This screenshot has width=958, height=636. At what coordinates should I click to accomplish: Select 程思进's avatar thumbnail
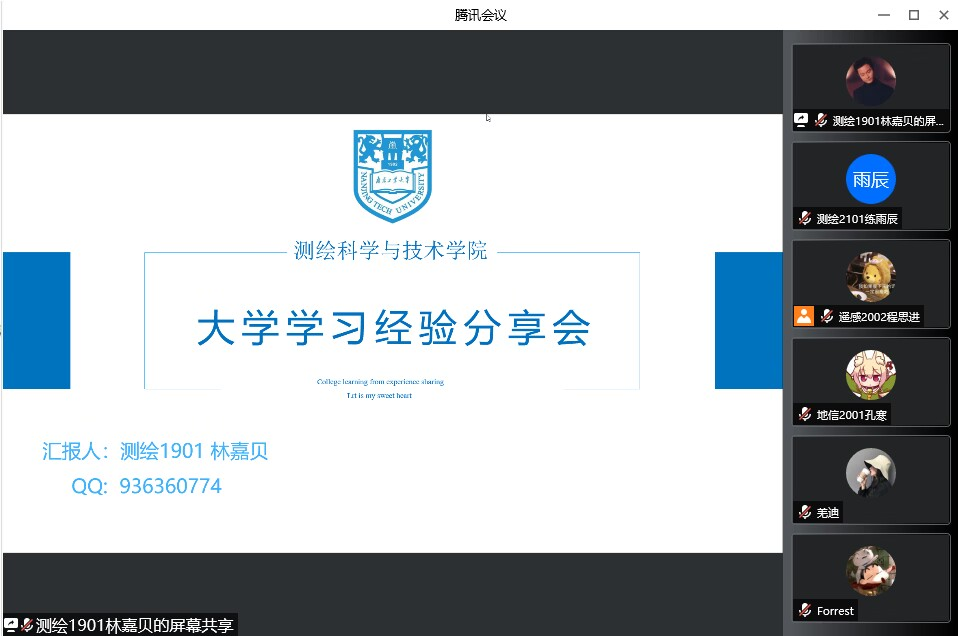click(870, 277)
